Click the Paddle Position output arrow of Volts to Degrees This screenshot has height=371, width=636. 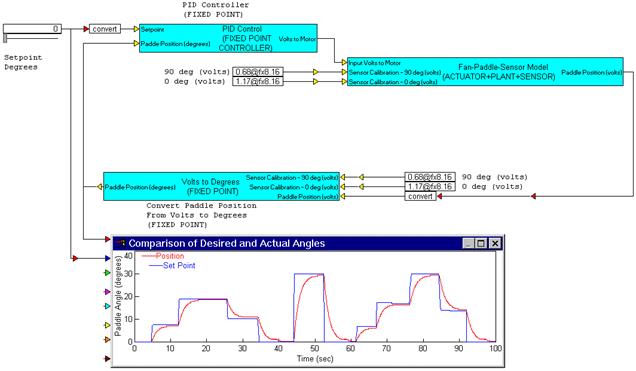tap(100, 187)
